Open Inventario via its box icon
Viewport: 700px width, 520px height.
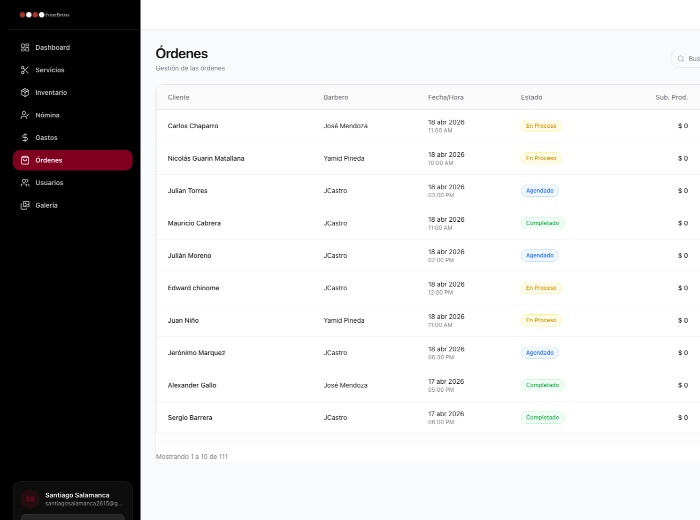pyautogui.click(x=25, y=92)
